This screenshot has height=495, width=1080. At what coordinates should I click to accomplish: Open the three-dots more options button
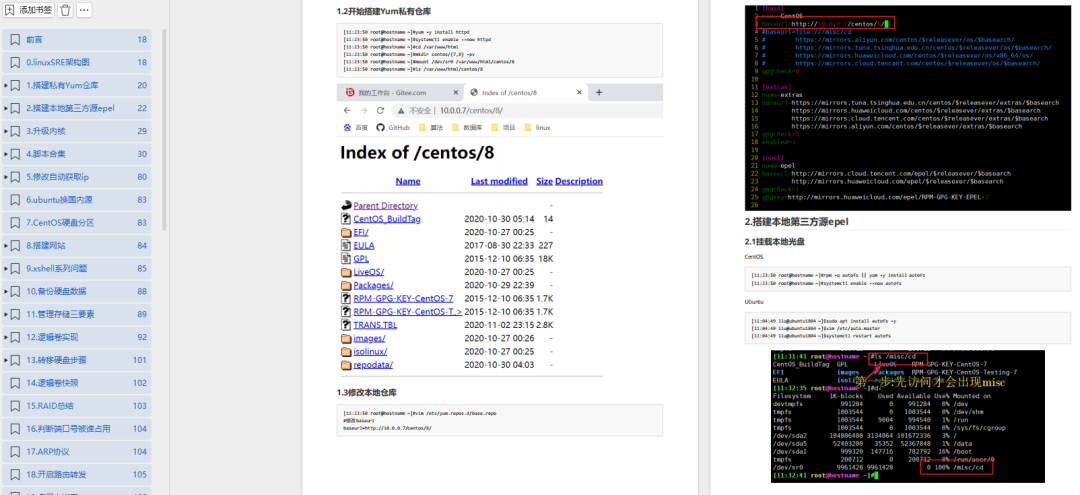coord(83,10)
